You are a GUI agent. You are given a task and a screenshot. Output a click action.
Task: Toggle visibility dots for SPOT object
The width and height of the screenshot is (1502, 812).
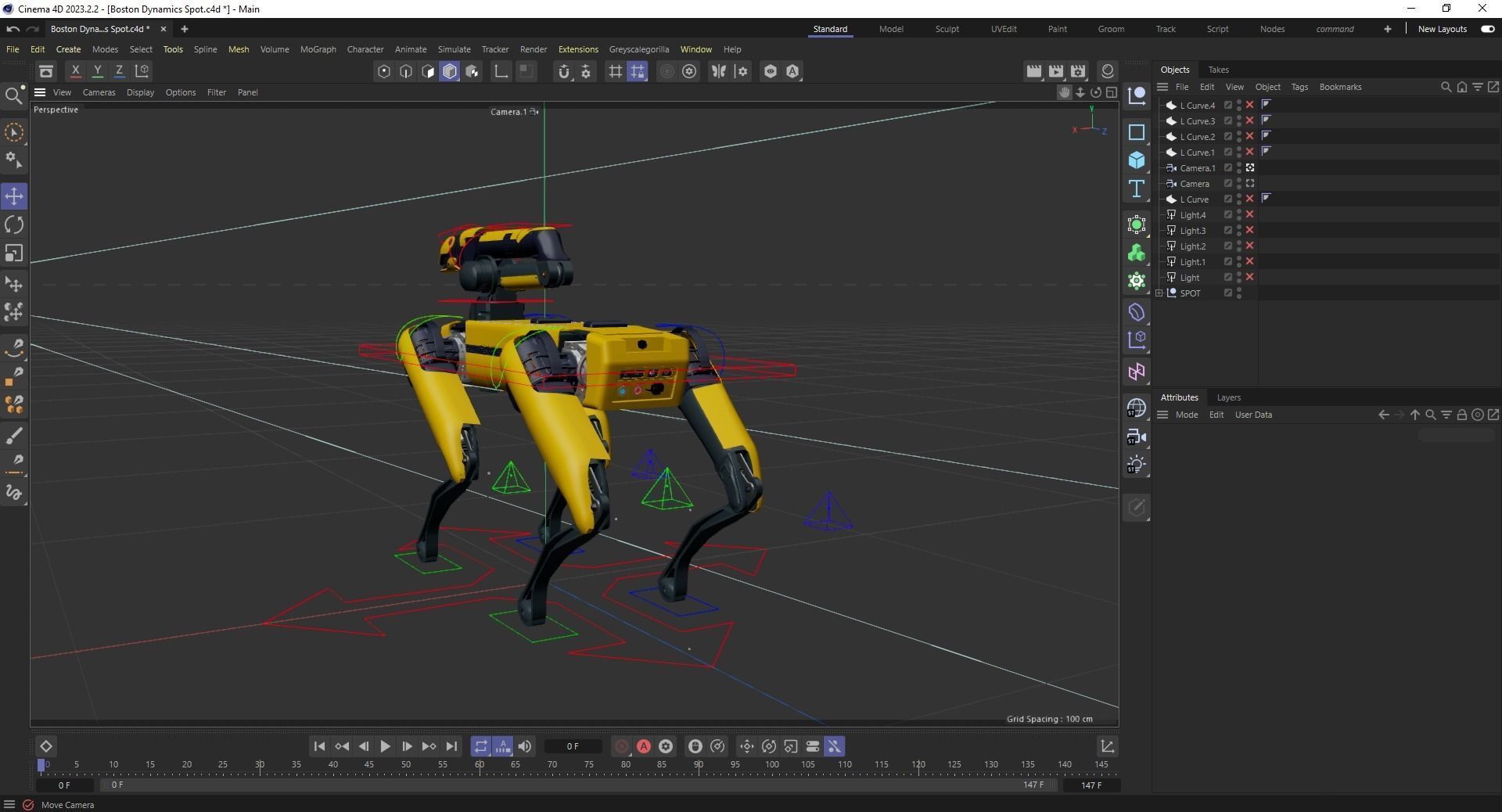(x=1239, y=293)
